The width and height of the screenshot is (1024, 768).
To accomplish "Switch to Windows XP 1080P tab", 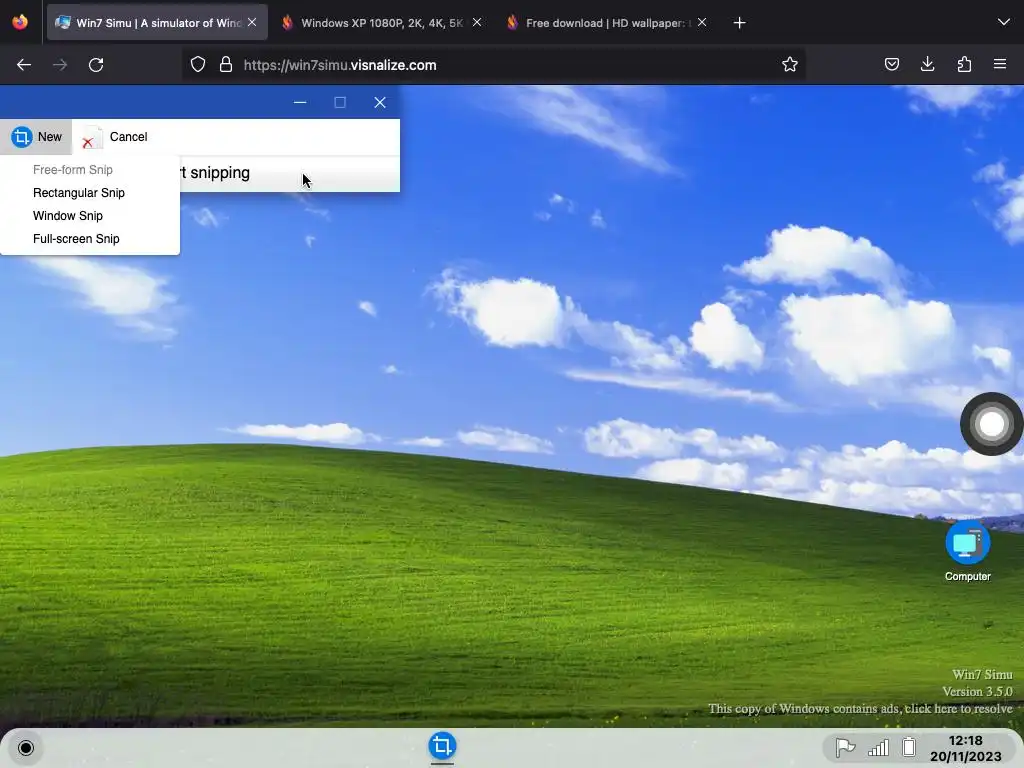I will pyautogui.click(x=381, y=23).
